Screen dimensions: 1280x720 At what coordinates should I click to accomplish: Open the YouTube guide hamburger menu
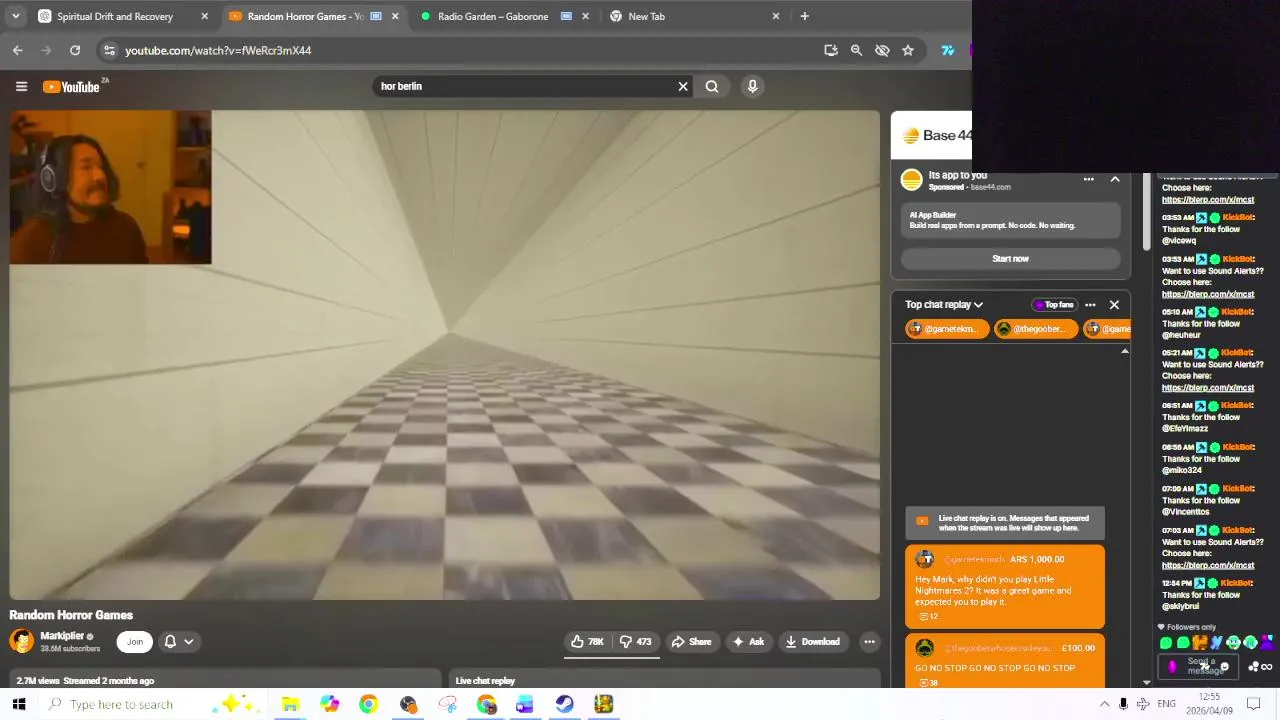pyautogui.click(x=21, y=86)
